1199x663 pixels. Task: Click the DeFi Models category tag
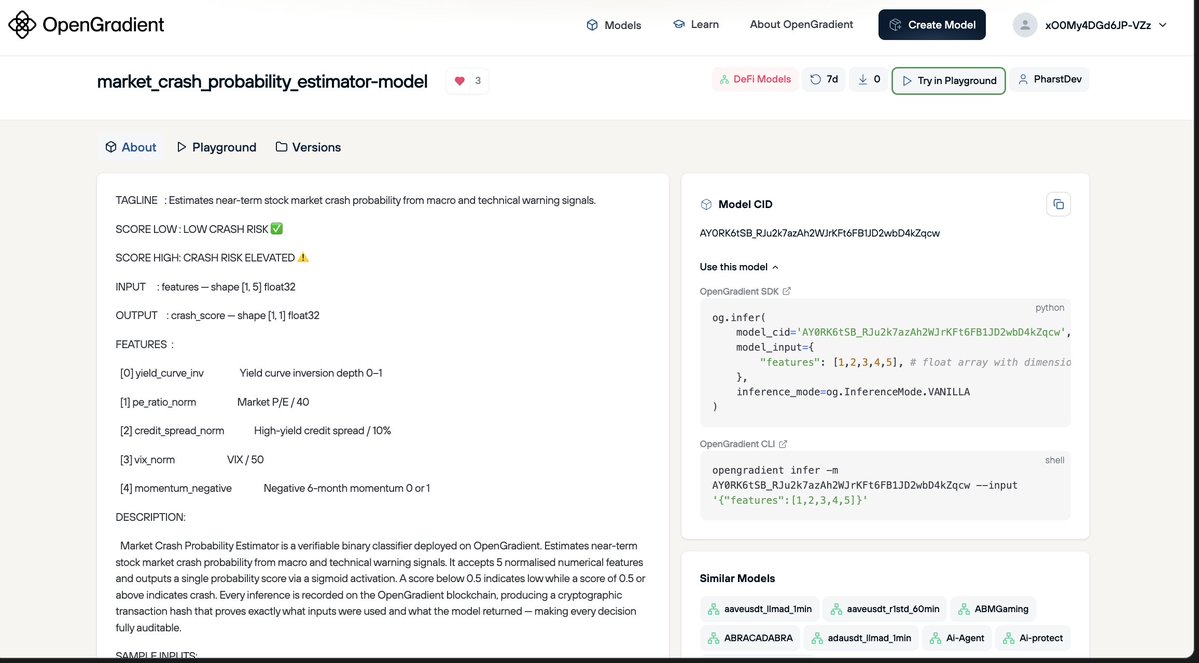coord(755,80)
